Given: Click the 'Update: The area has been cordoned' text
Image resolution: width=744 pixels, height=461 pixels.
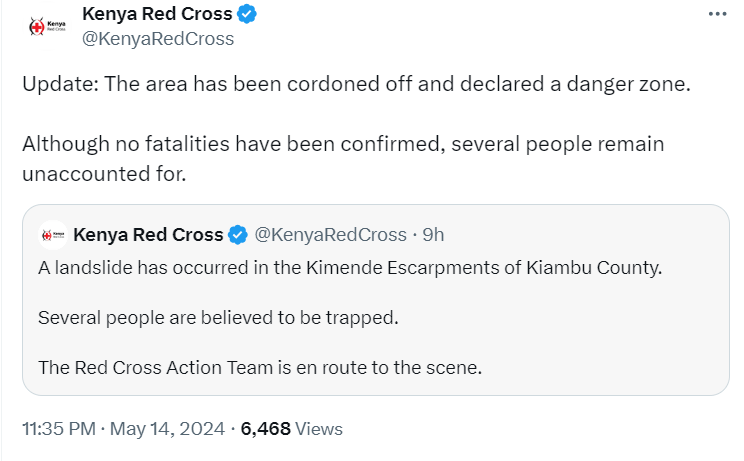Looking at the screenshot, I should [x=356, y=84].
